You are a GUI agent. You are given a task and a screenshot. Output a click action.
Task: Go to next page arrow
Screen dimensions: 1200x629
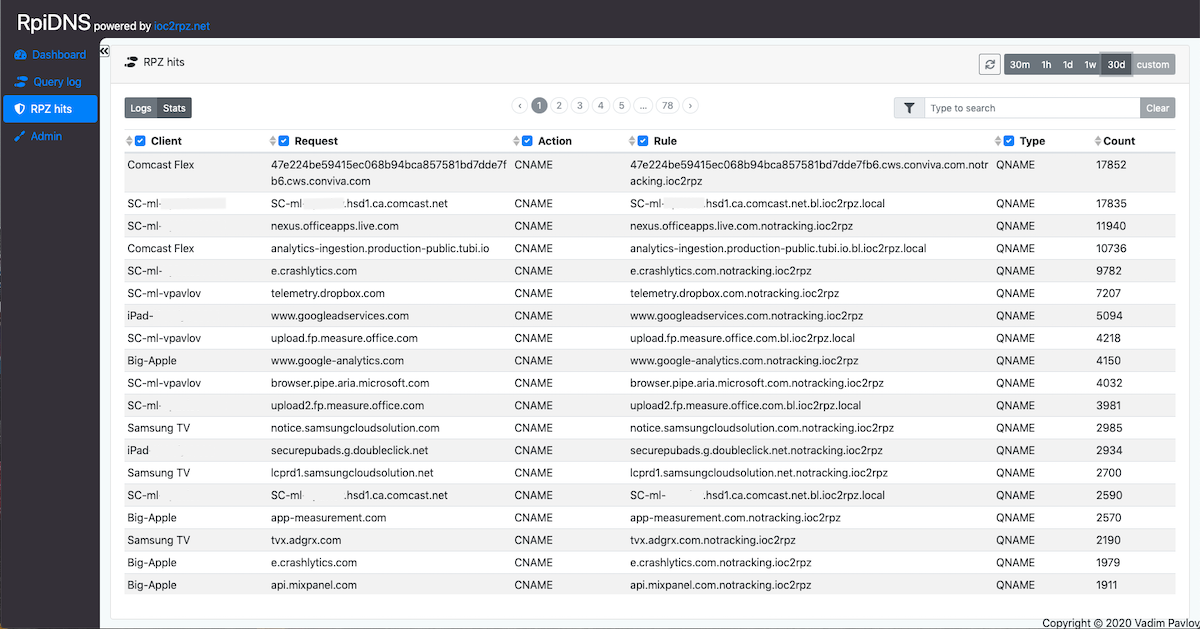690,105
